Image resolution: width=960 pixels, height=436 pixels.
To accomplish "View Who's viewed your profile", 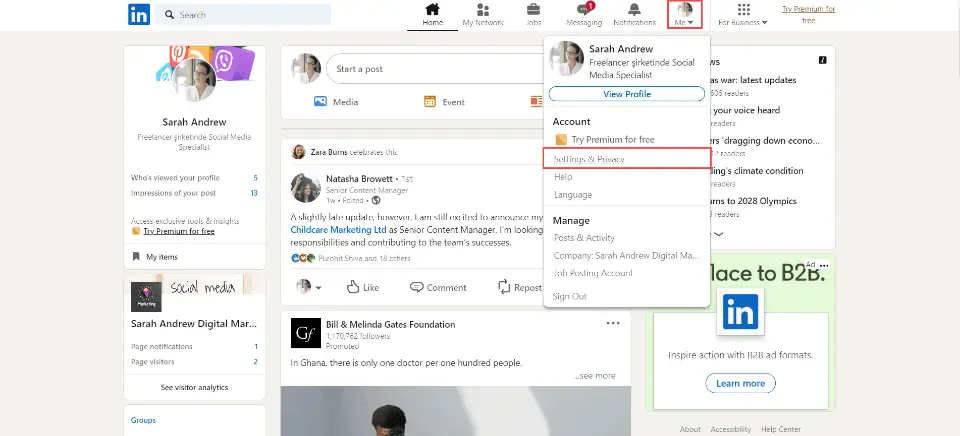I will tap(194, 178).
